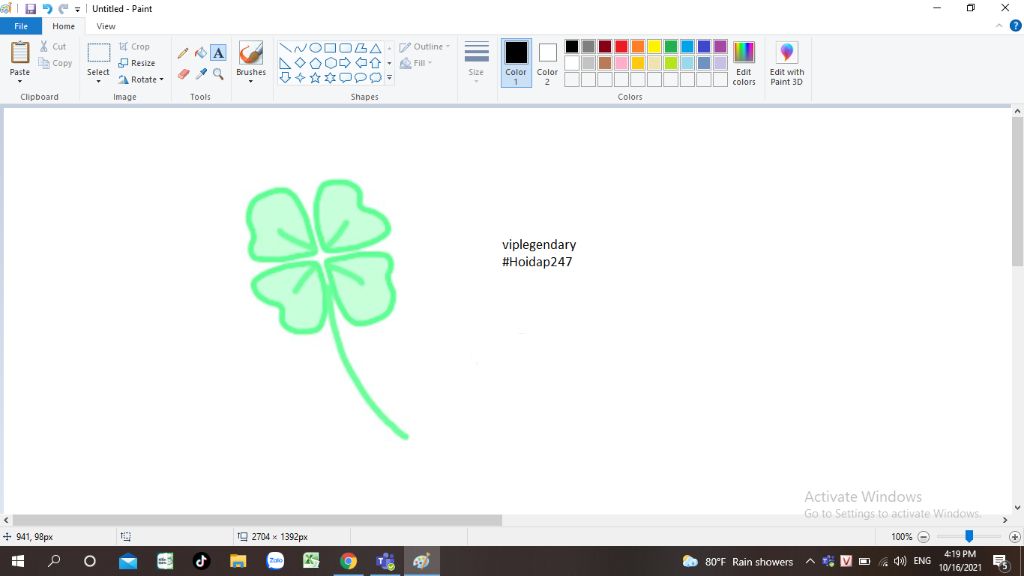Pick the red color swatch
The height and width of the screenshot is (576, 1024).
pos(621,46)
